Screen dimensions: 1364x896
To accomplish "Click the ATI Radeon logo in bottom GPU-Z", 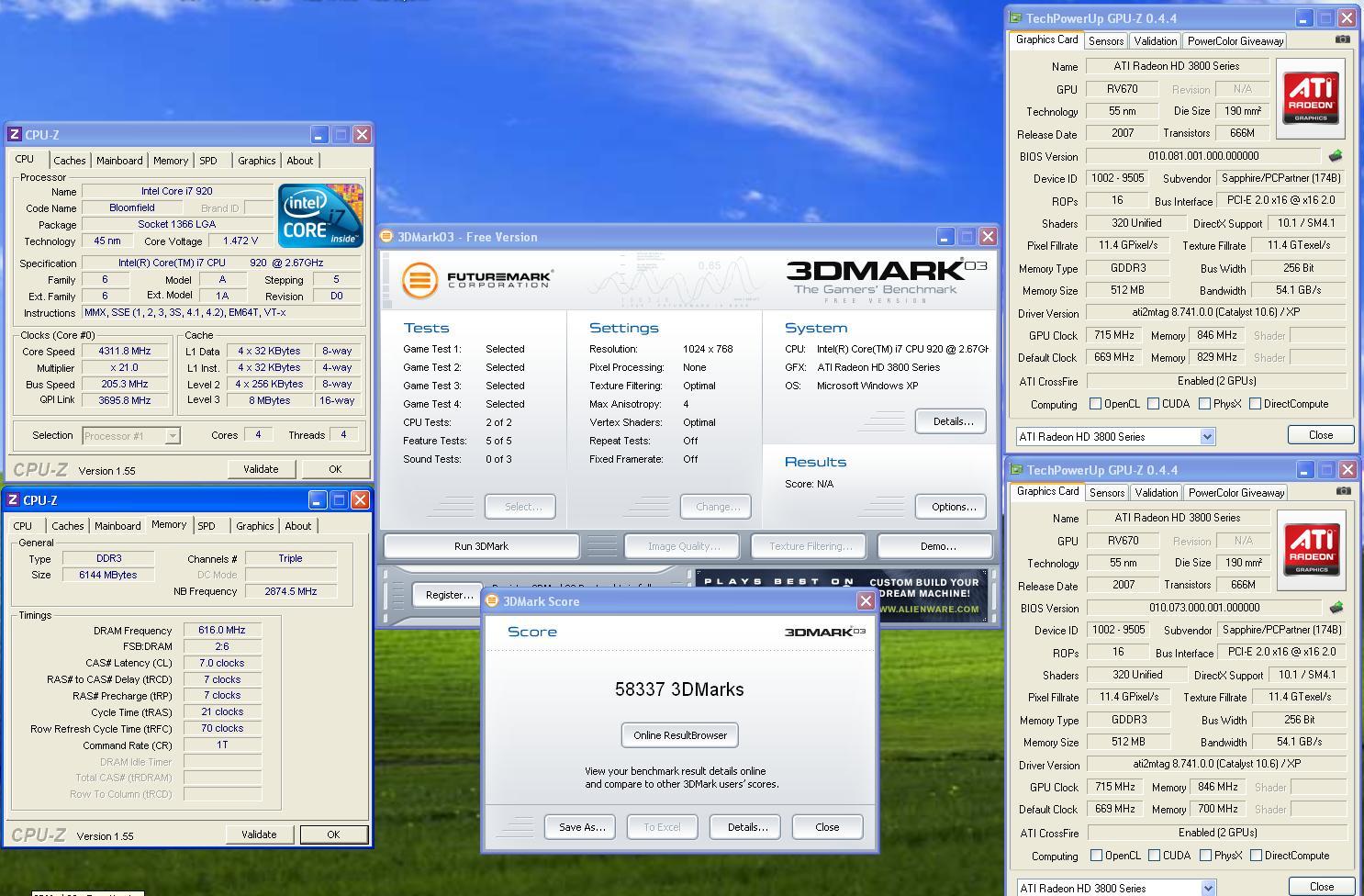I will [1311, 550].
